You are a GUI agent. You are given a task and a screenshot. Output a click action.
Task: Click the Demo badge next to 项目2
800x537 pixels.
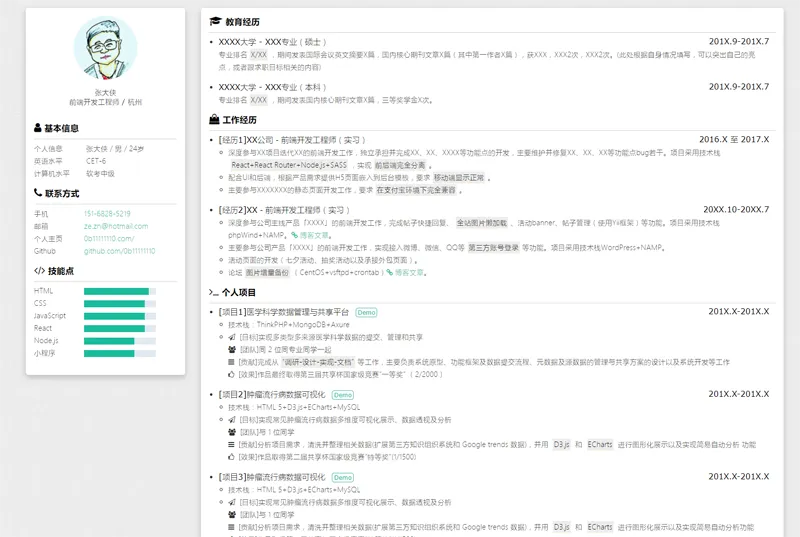tap(342, 395)
